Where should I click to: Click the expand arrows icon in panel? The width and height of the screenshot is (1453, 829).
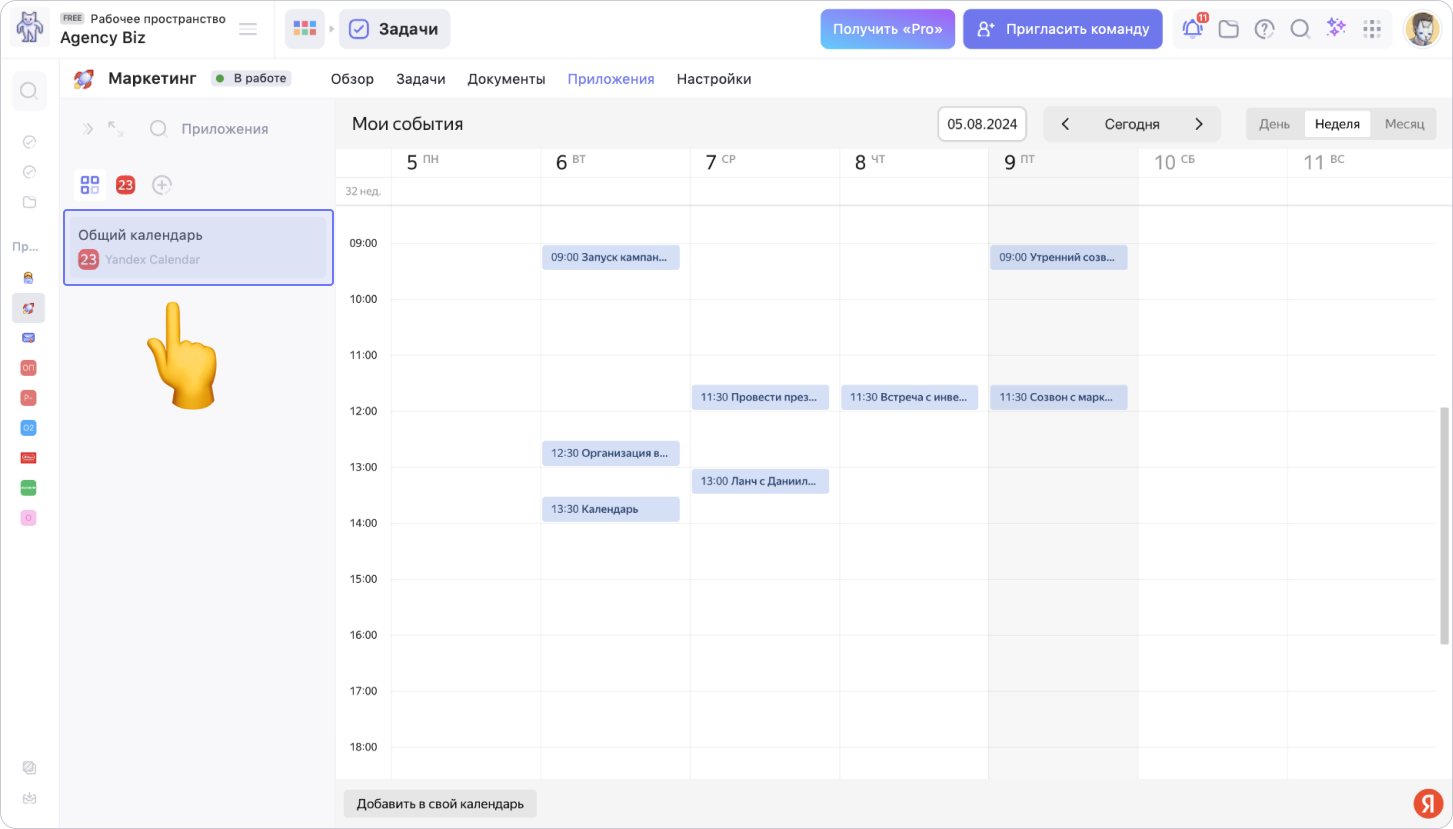[x=116, y=129]
